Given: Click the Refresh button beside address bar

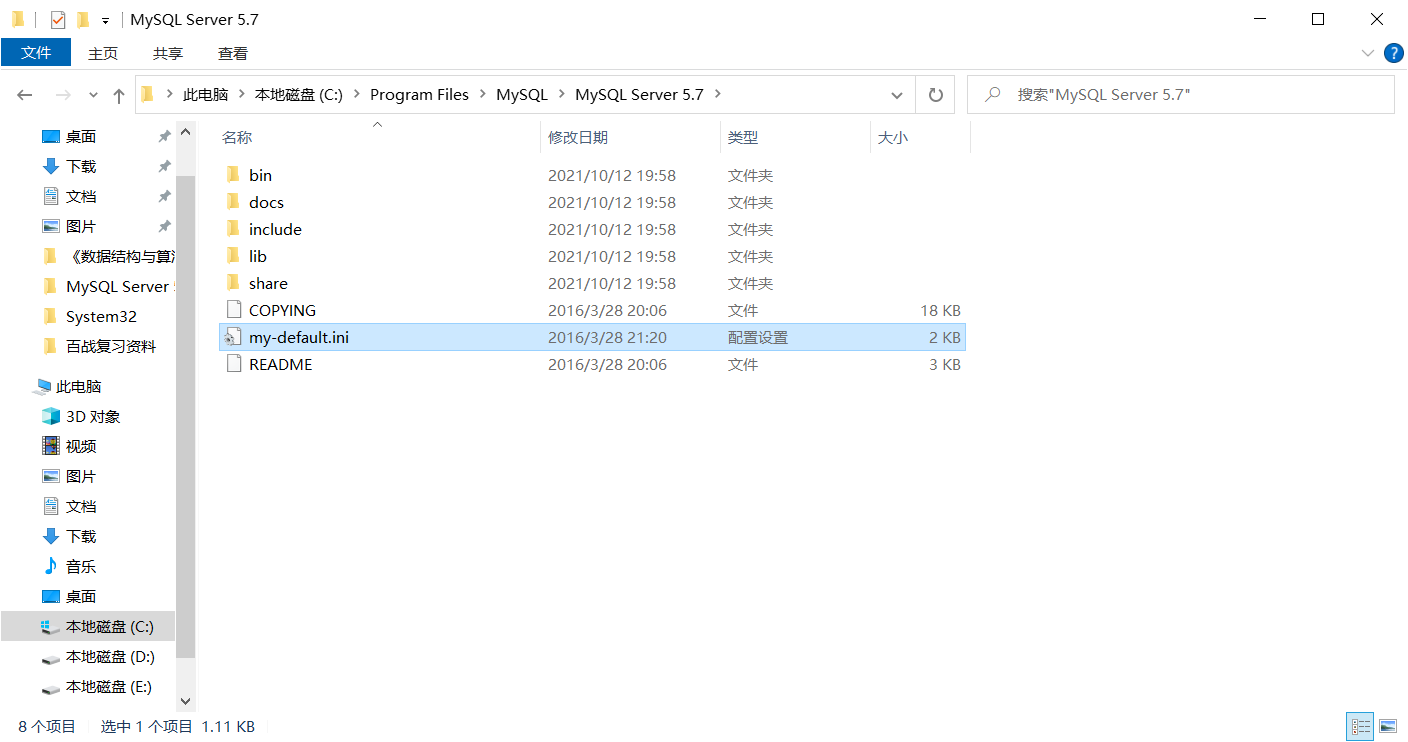Looking at the screenshot, I should [x=936, y=95].
